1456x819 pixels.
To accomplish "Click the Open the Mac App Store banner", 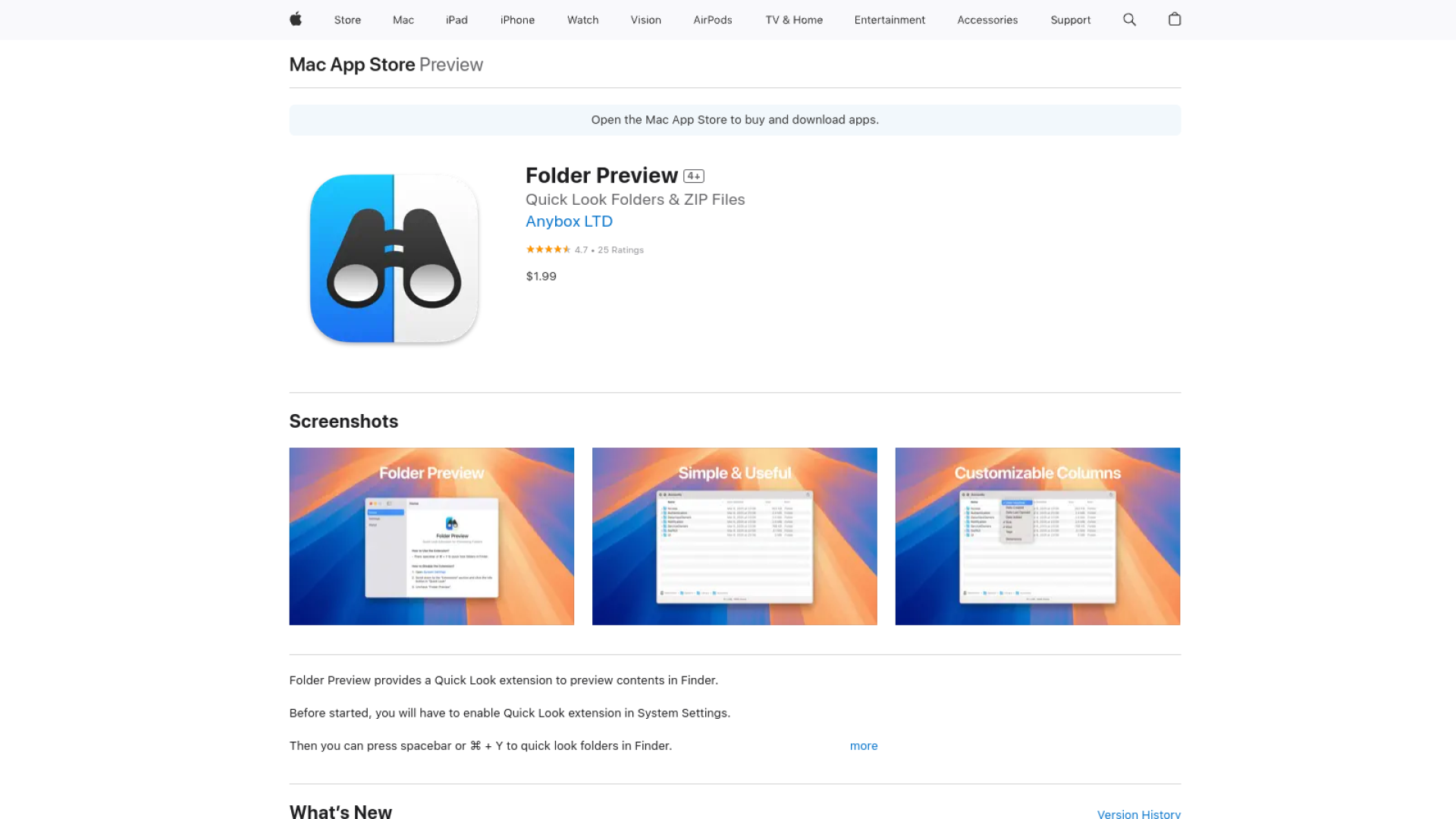I will click(735, 120).
